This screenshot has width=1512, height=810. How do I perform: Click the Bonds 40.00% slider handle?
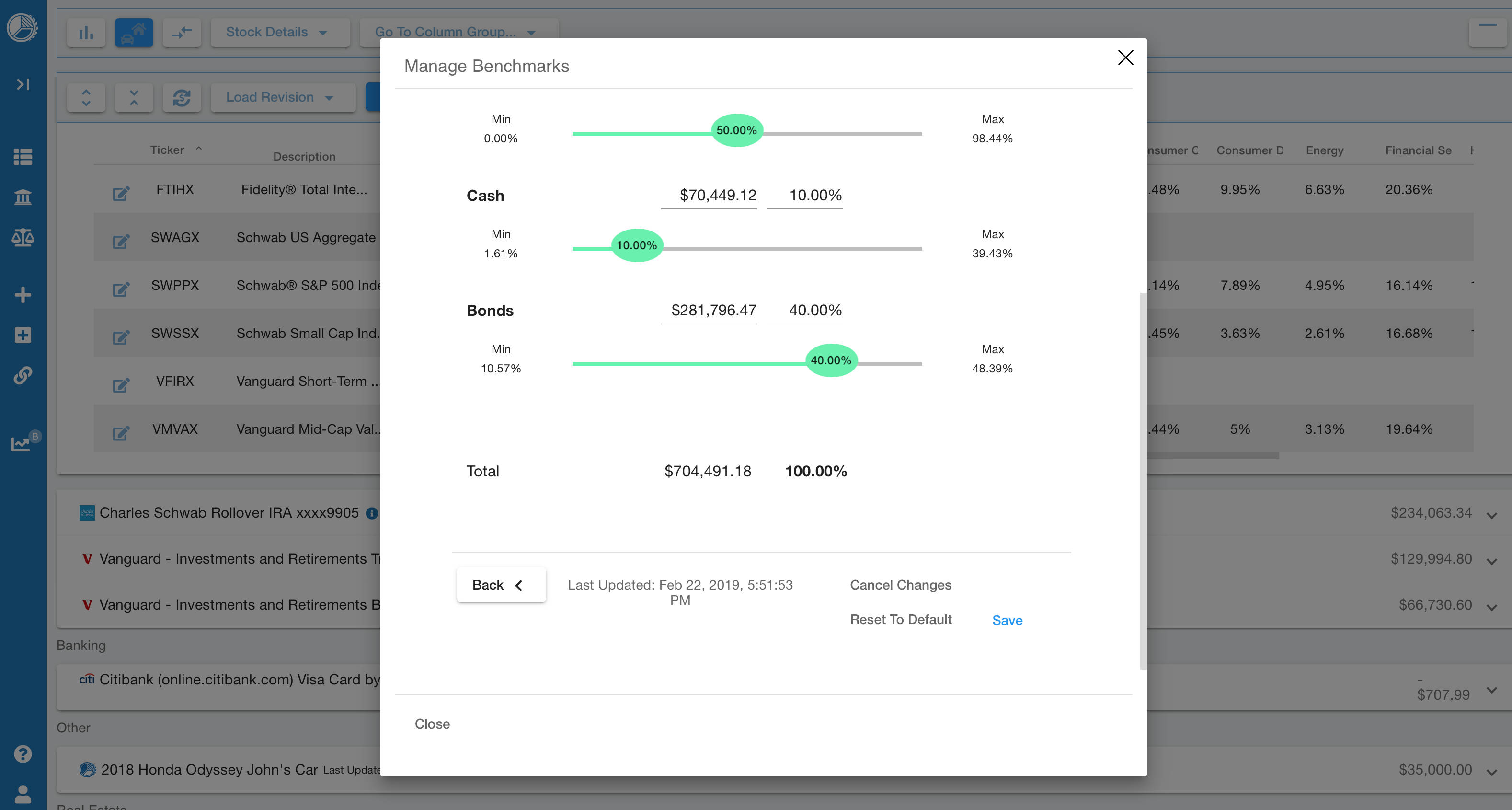pyautogui.click(x=831, y=360)
